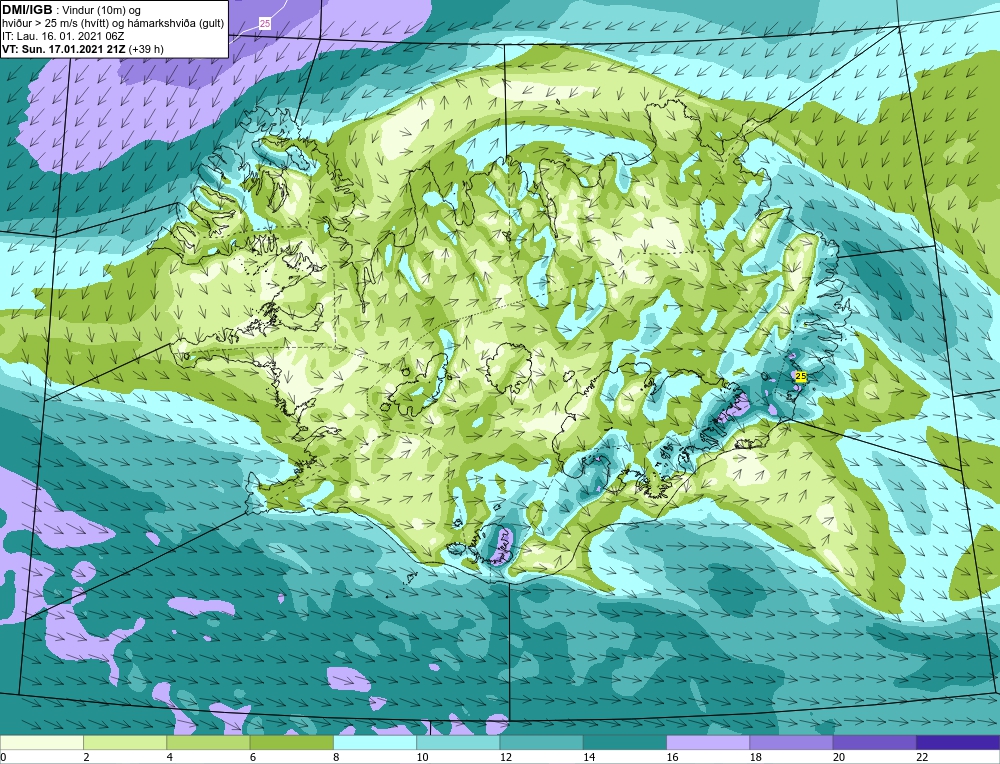
Task: Click the 10–12 m/s turquoise legend swatch
Action: click(x=458, y=743)
